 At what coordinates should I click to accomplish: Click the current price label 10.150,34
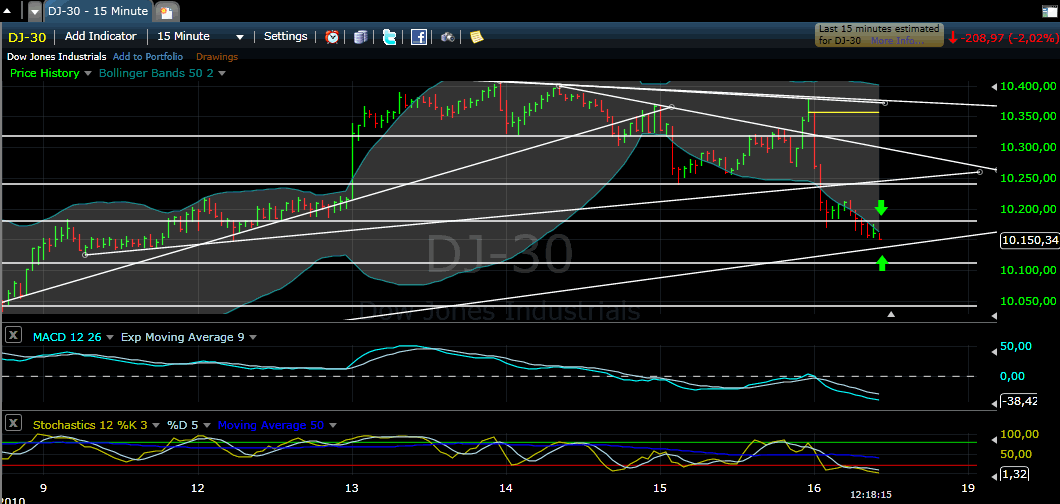(x=1030, y=240)
